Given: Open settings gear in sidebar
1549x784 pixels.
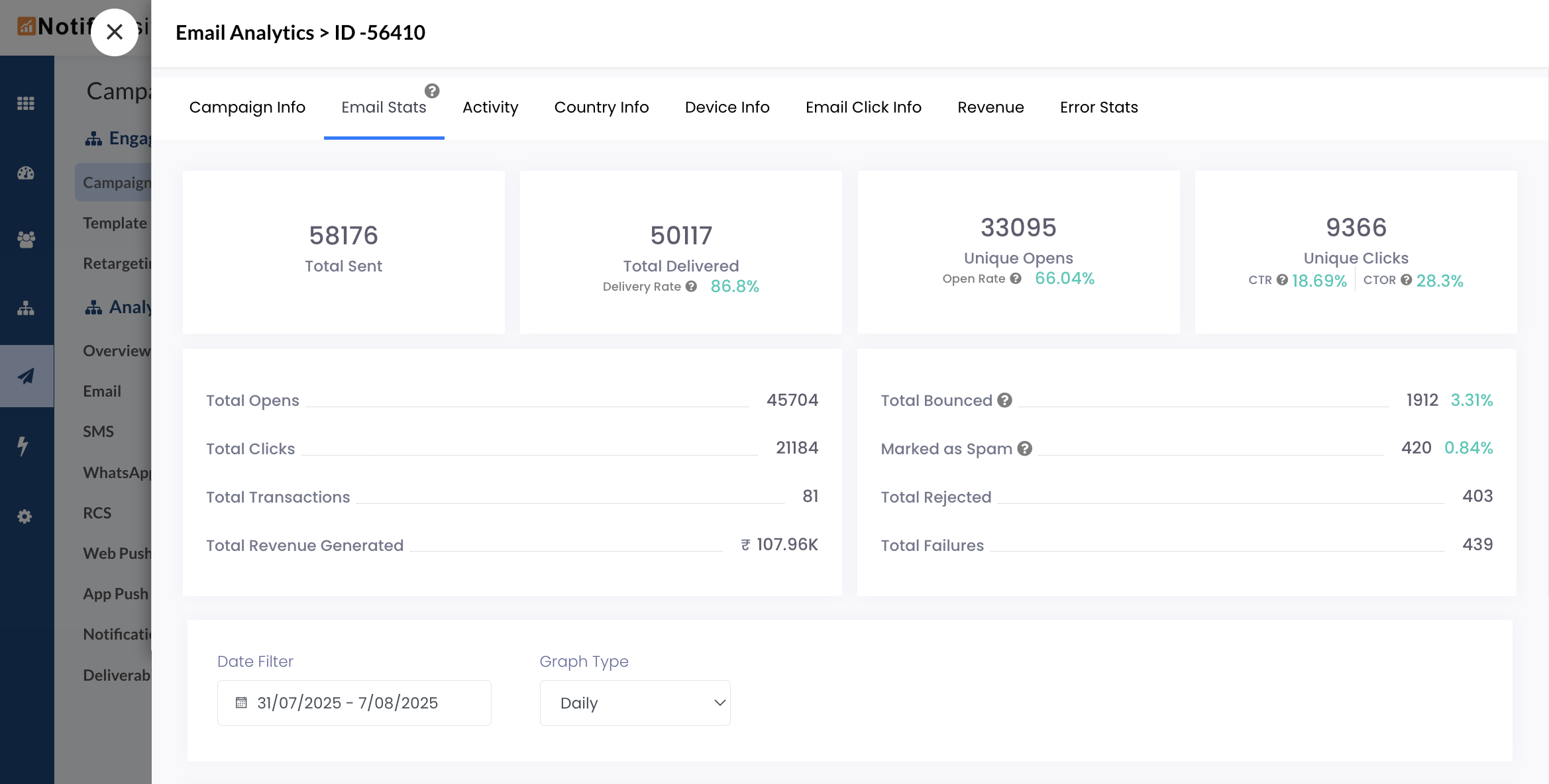Looking at the screenshot, I should [25, 516].
